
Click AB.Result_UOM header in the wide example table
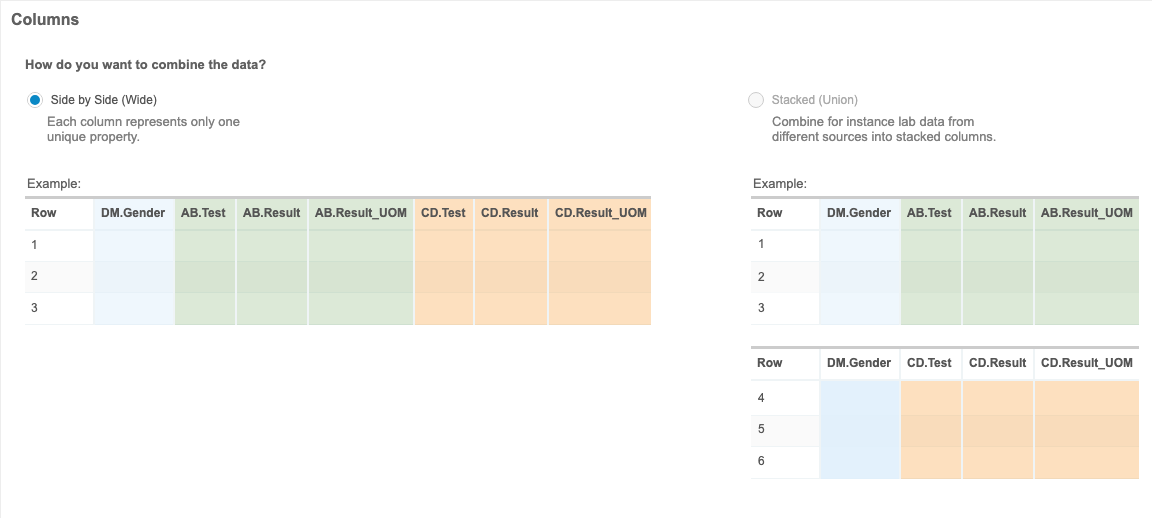[x=360, y=213]
